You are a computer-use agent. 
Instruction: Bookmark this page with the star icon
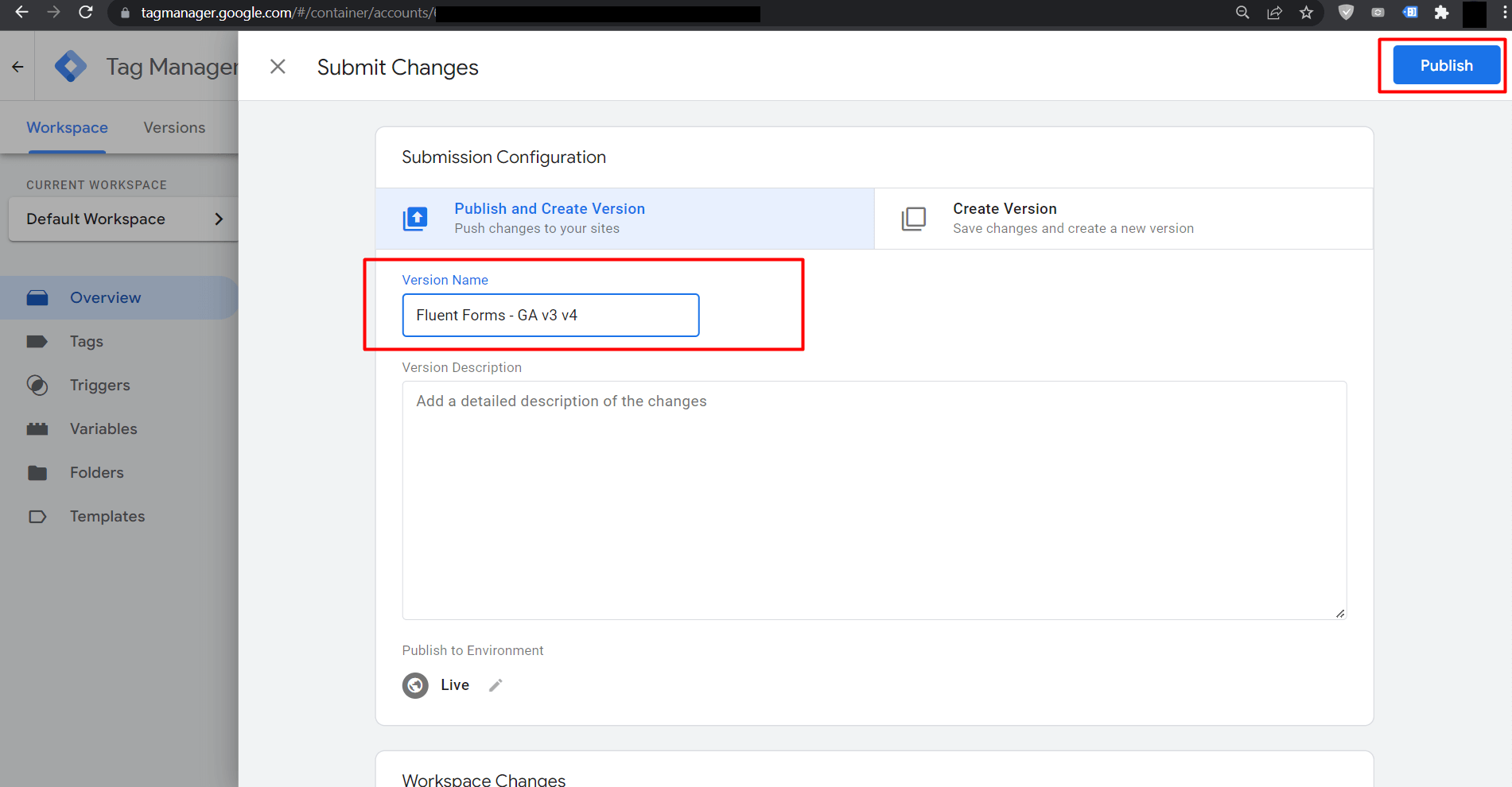point(1306,13)
